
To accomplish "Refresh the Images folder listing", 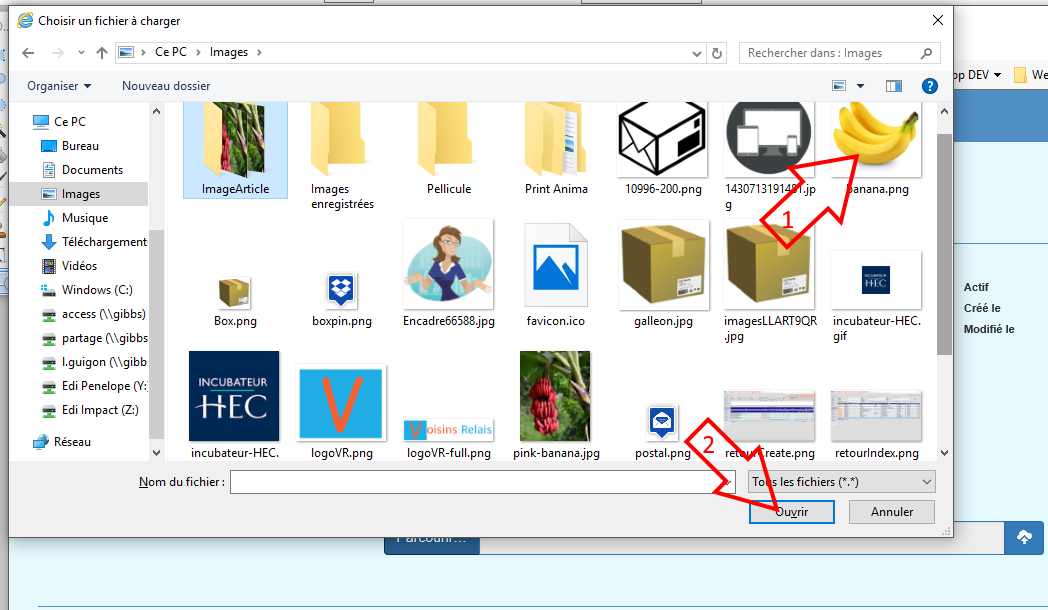I will 716,53.
